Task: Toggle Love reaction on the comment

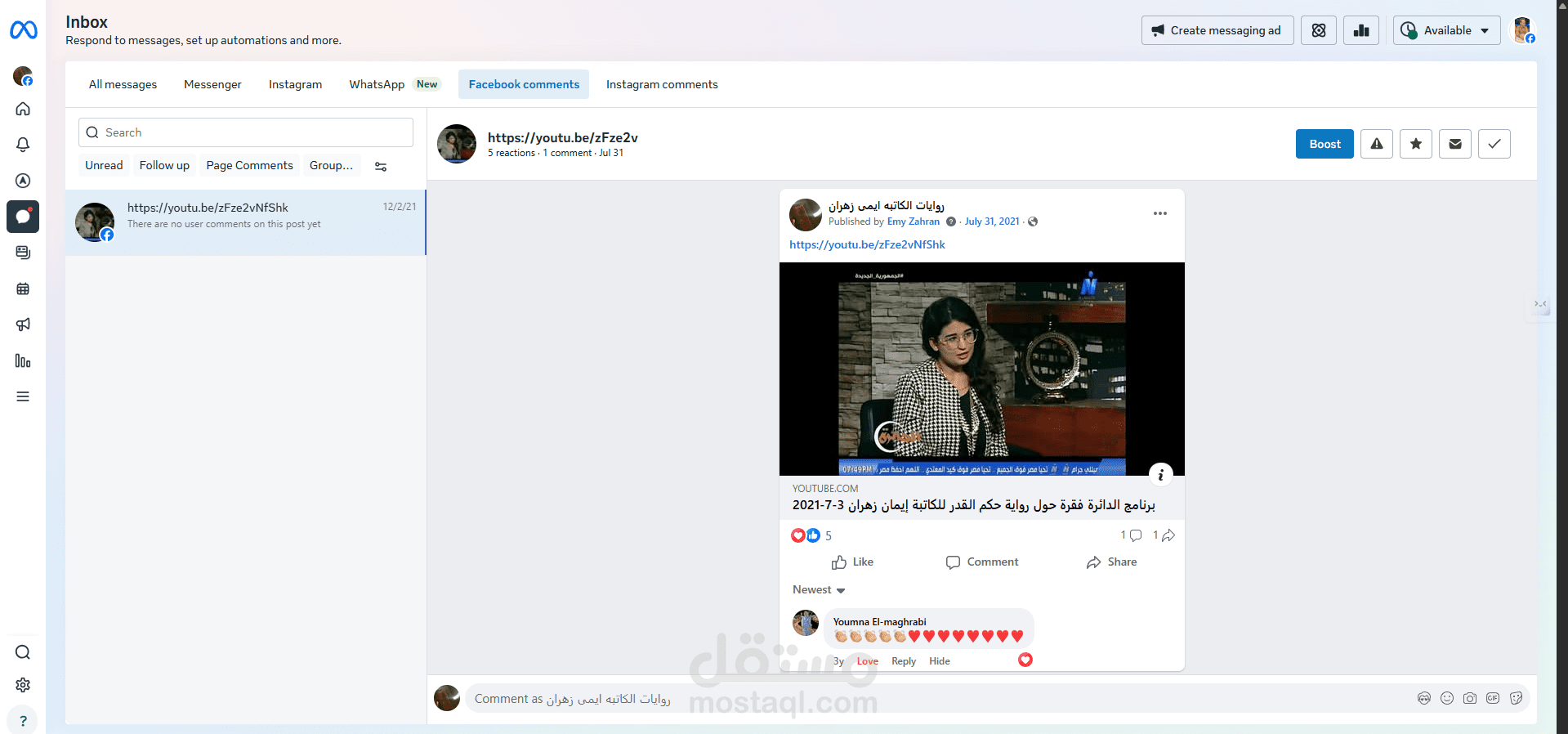Action: click(868, 661)
